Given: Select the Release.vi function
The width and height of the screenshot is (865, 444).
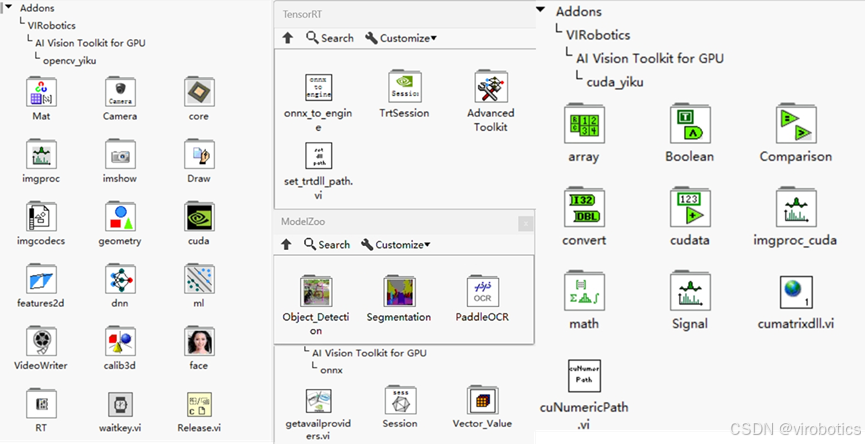Looking at the screenshot, I should 199,405.
